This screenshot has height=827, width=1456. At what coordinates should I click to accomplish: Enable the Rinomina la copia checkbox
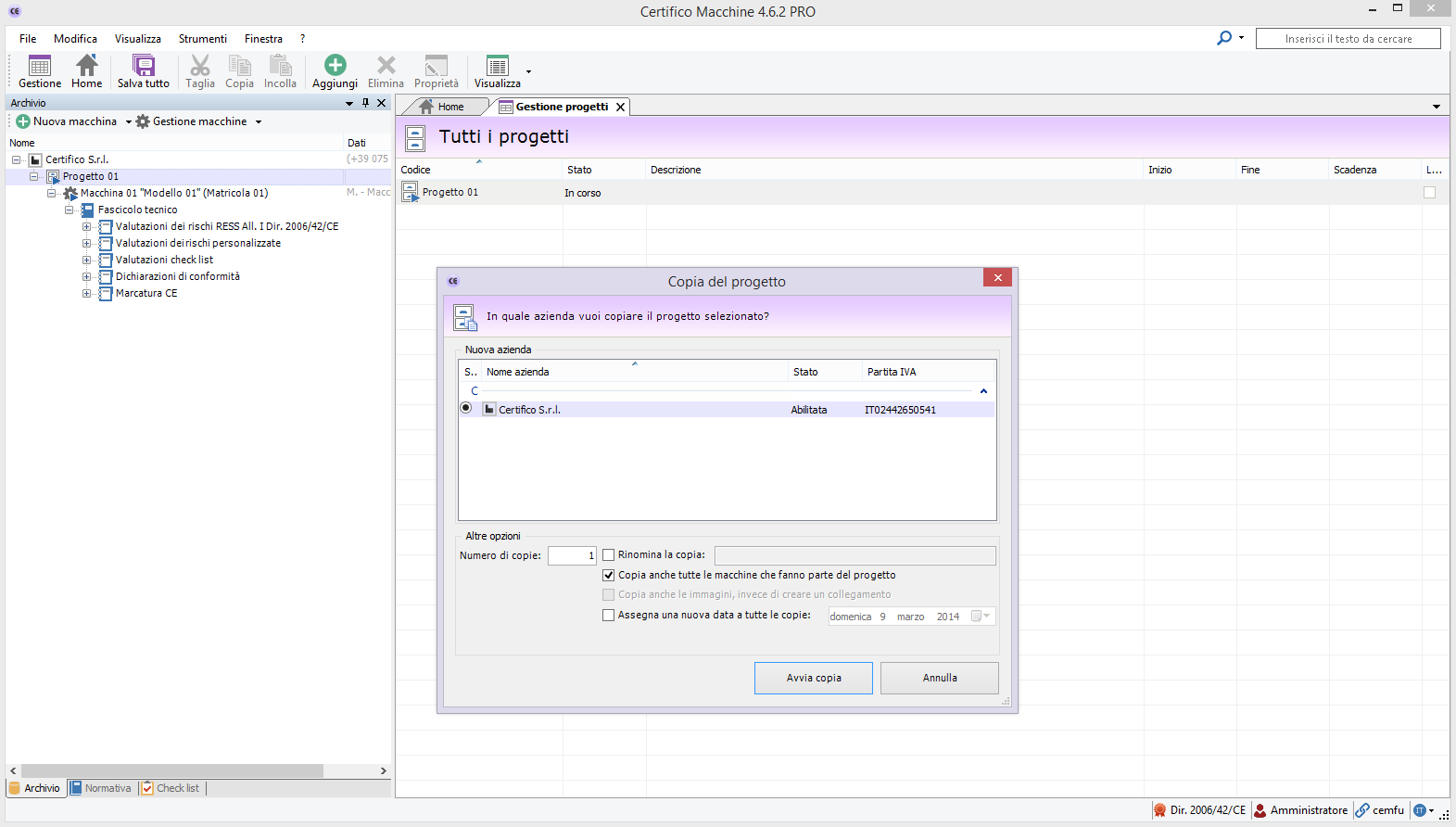[x=609, y=555]
